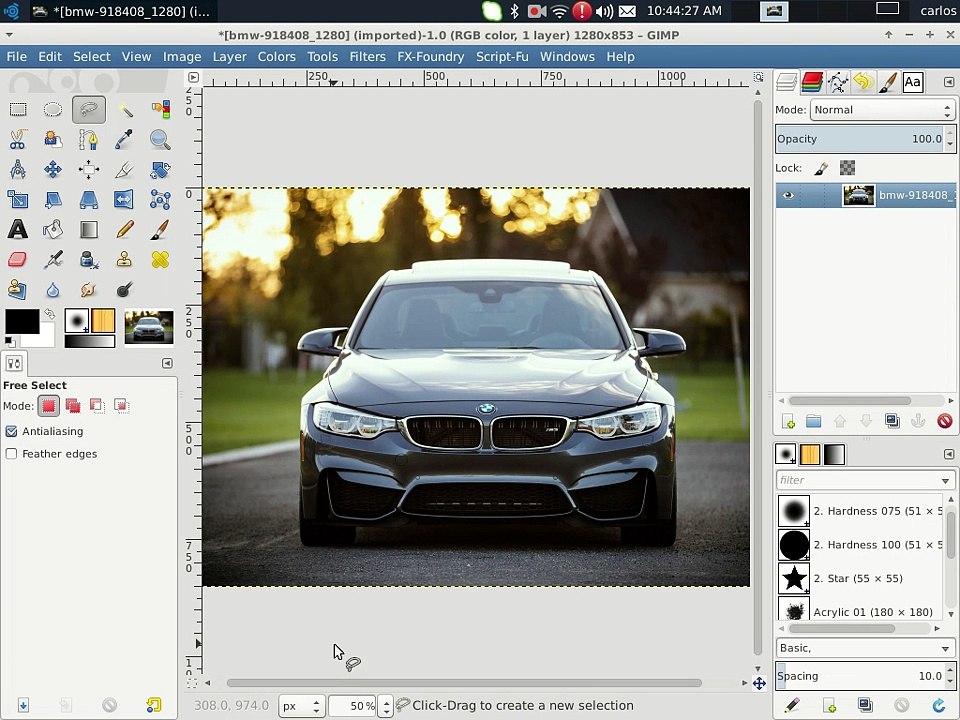Switch to the Channels tab

[x=812, y=82]
